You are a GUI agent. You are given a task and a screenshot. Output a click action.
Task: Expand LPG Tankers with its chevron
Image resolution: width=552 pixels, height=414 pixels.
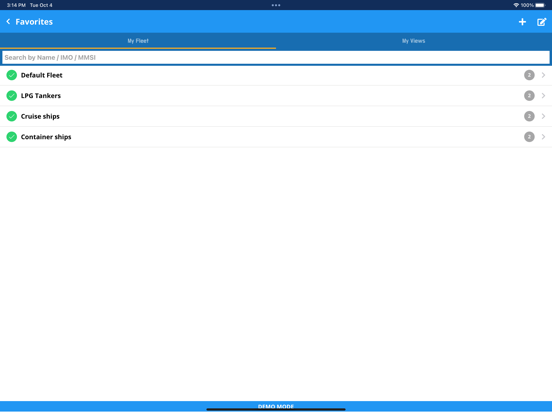coord(543,96)
